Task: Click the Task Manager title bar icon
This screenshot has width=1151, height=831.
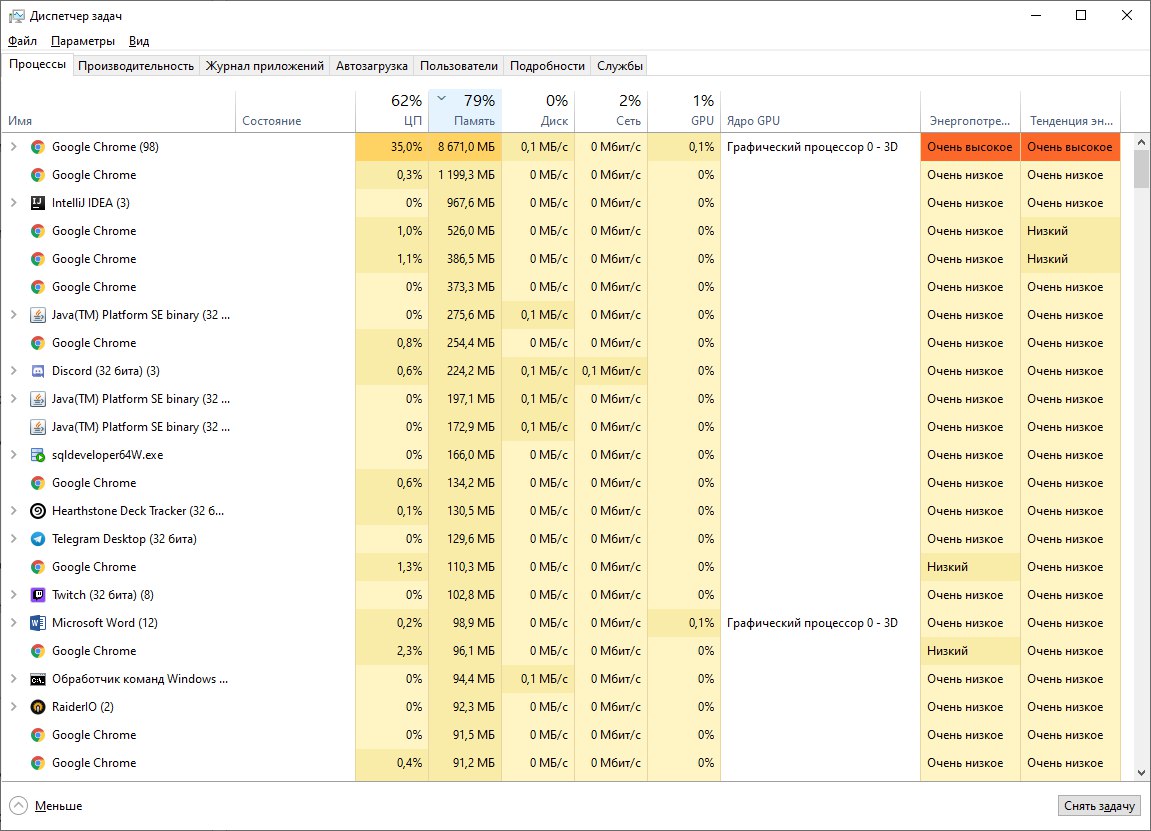Action: point(16,15)
